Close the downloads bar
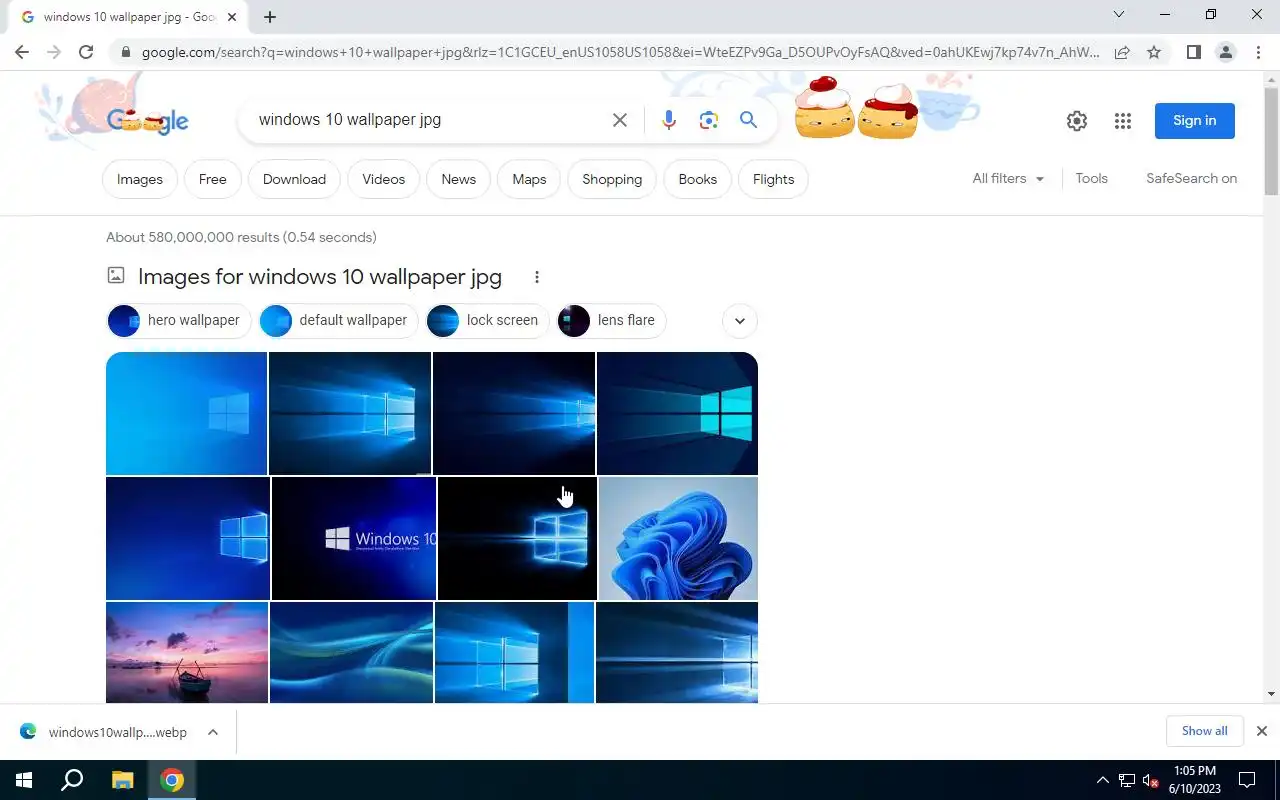The image size is (1280, 800). (1262, 731)
